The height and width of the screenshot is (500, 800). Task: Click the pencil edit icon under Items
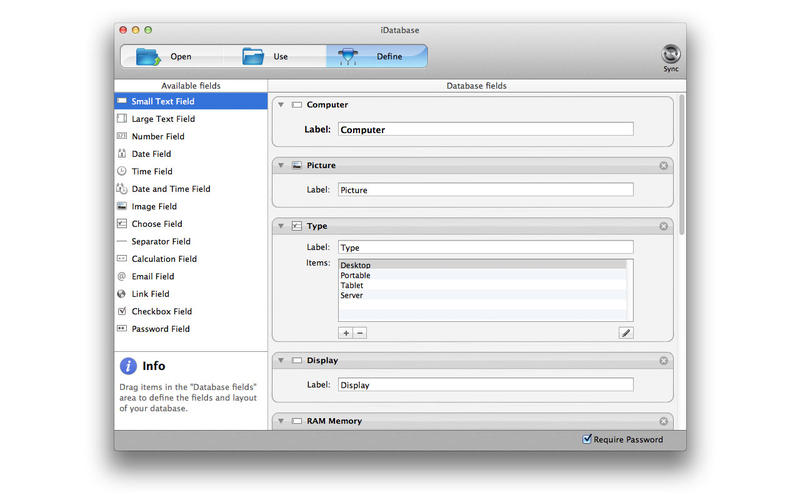626,332
